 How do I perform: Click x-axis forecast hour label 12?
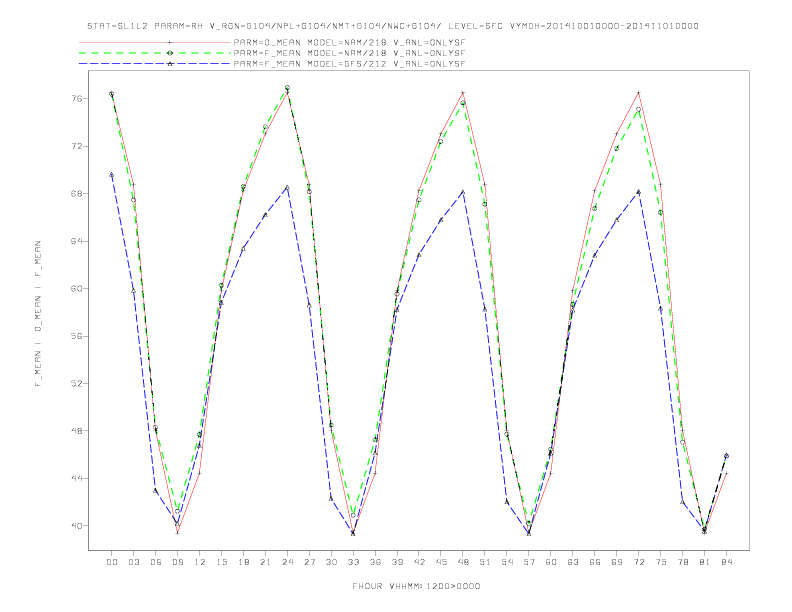click(200, 562)
